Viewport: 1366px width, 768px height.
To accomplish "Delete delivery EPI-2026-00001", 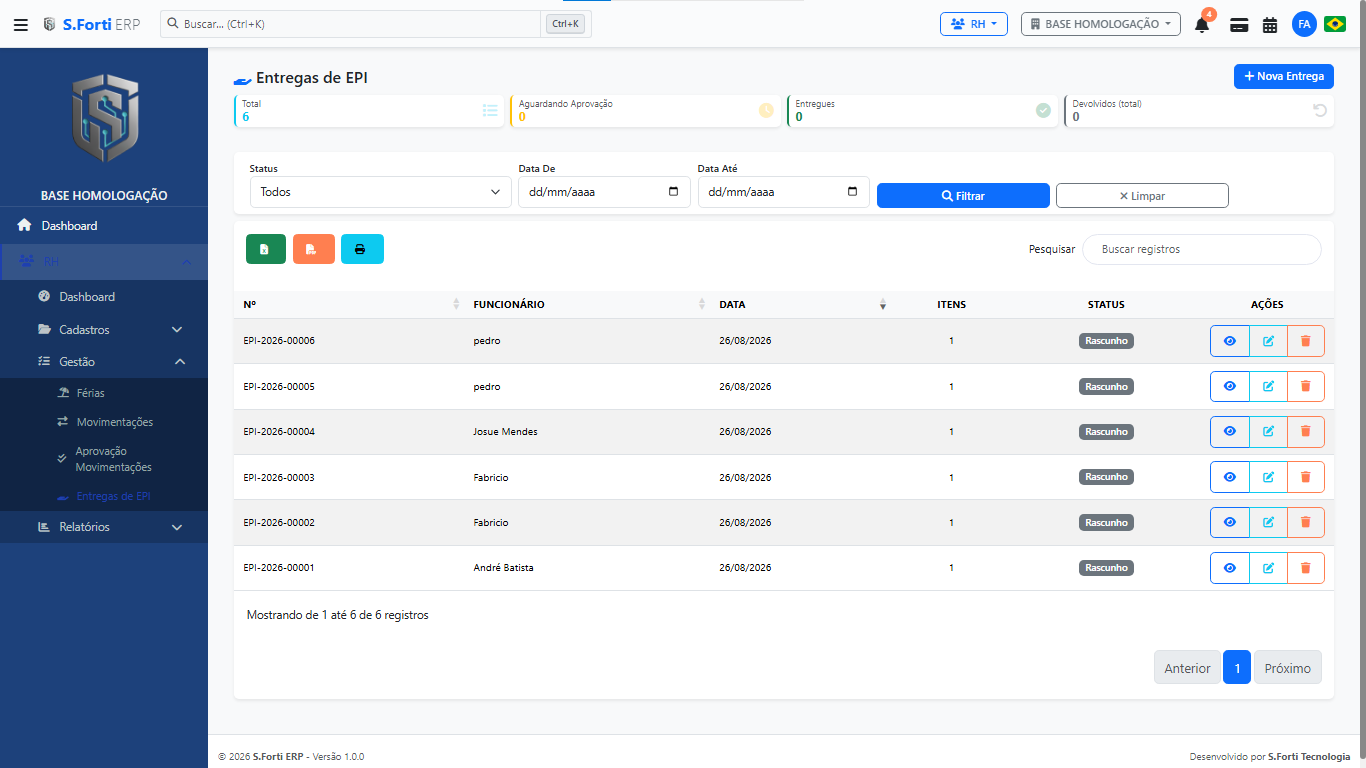I will tap(1306, 568).
